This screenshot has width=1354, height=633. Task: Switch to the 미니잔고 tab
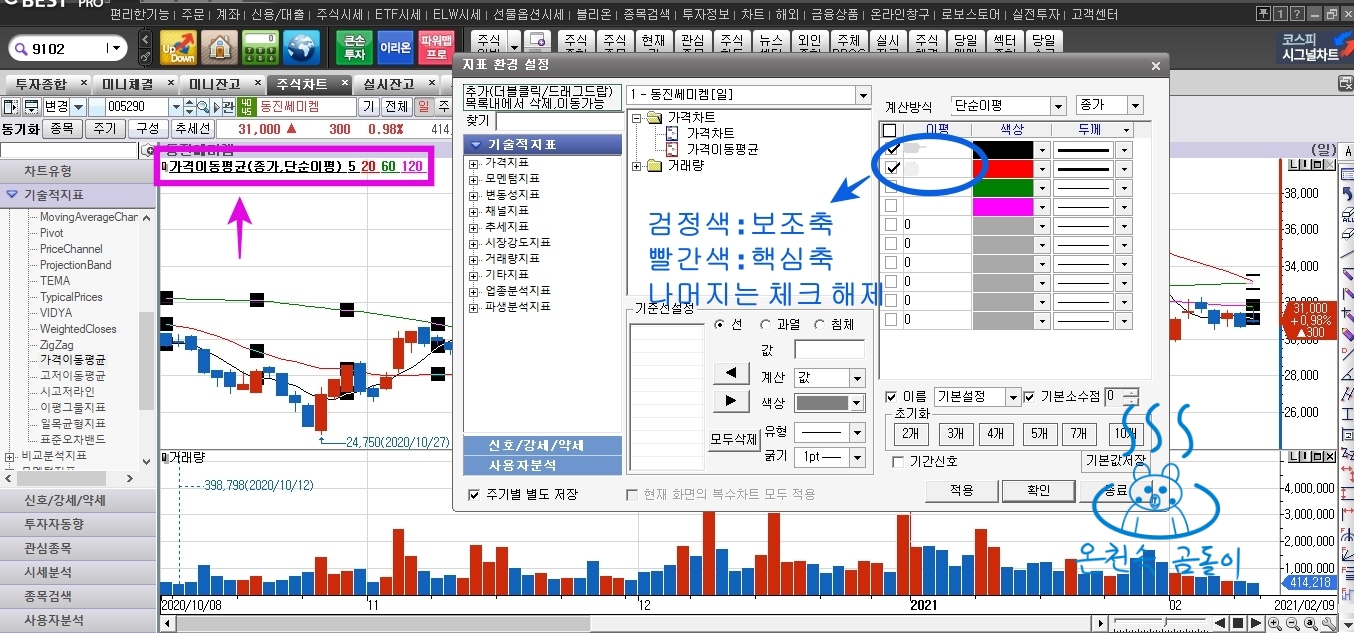[x=213, y=83]
